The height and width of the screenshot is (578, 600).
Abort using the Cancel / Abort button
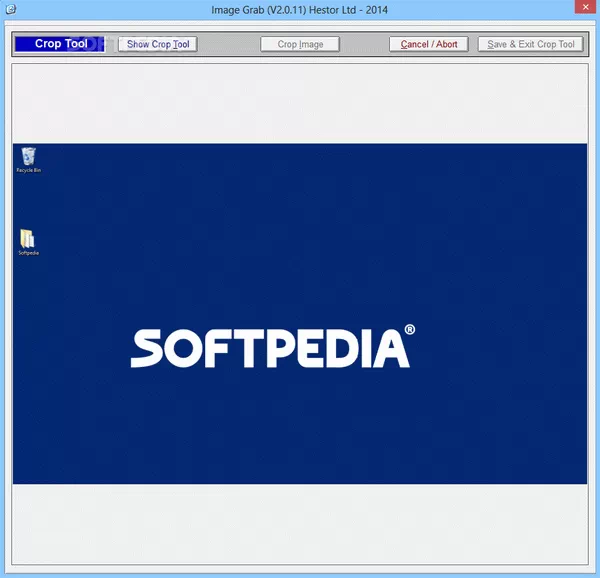pos(428,44)
